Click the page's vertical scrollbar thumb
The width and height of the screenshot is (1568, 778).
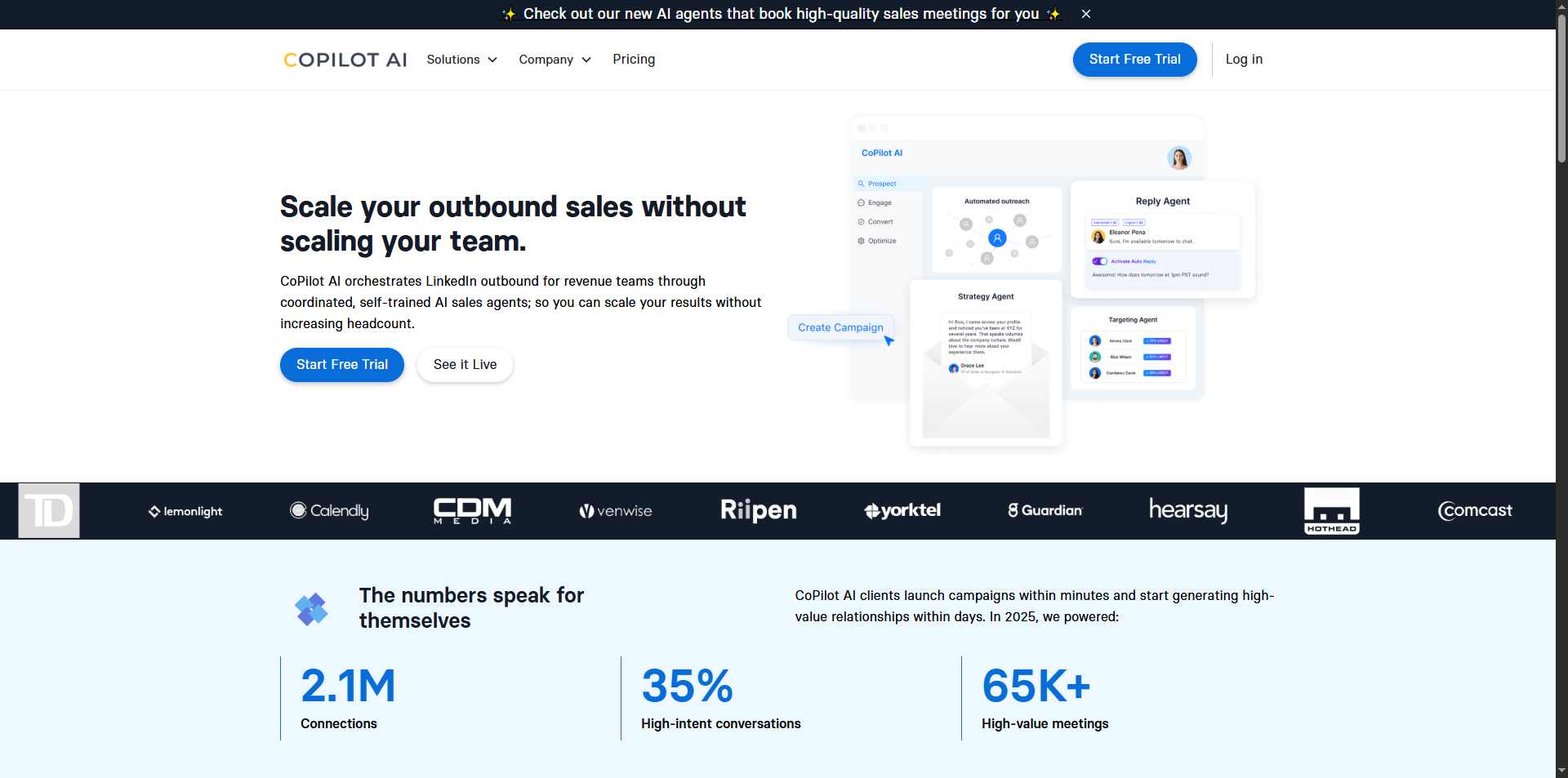pyautogui.click(x=1561, y=88)
